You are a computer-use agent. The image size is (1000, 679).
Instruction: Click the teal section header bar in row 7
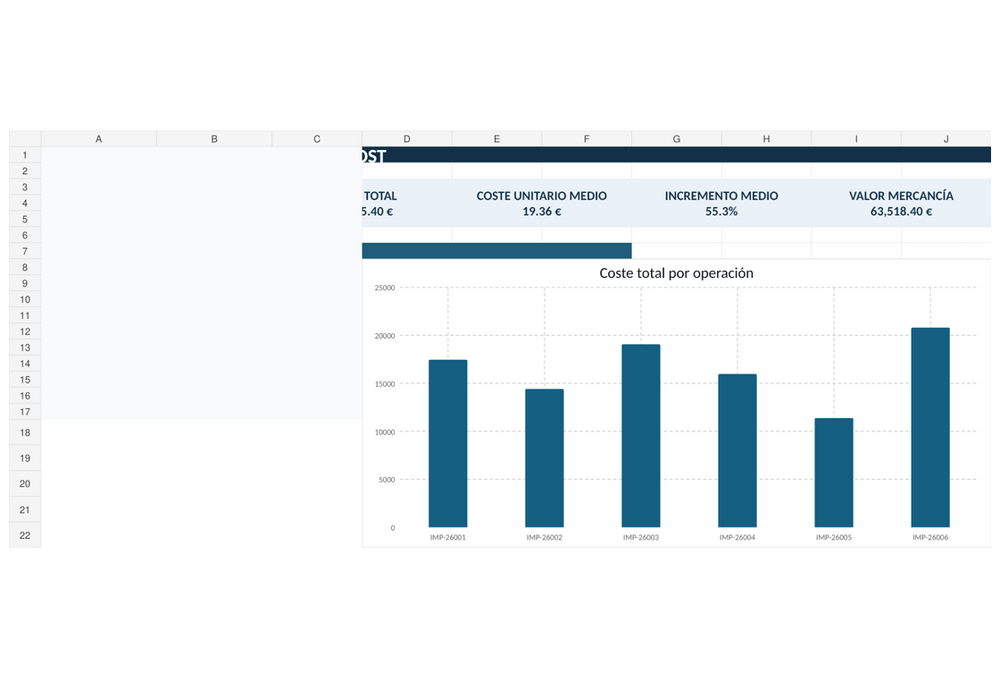(x=497, y=251)
